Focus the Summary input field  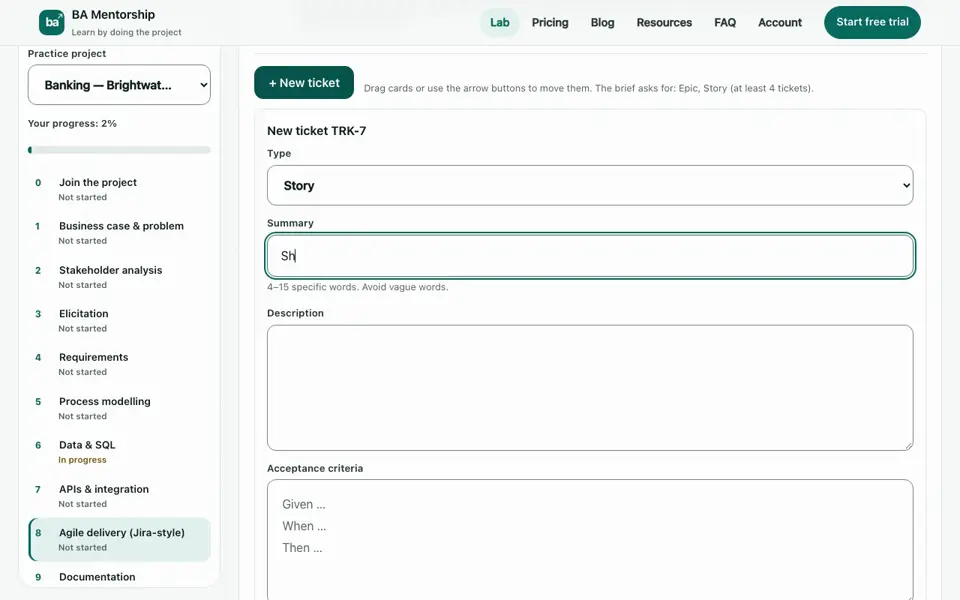[x=590, y=255]
